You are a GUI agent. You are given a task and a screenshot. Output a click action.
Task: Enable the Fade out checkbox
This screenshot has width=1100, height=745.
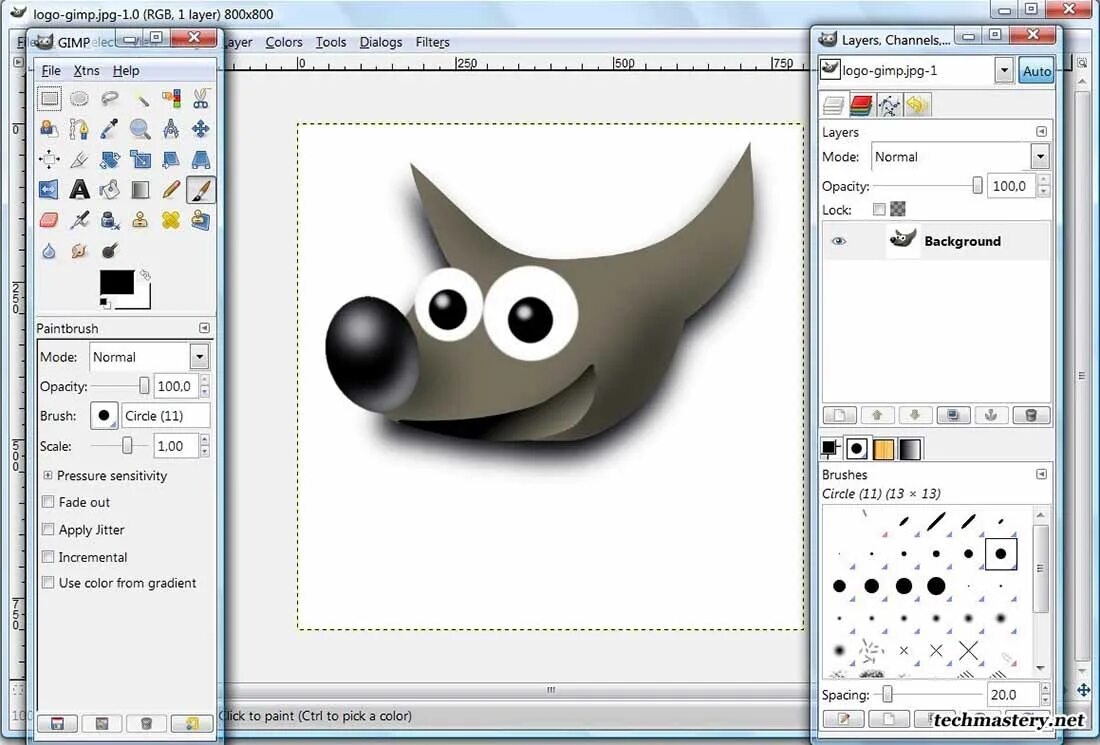pos(48,502)
